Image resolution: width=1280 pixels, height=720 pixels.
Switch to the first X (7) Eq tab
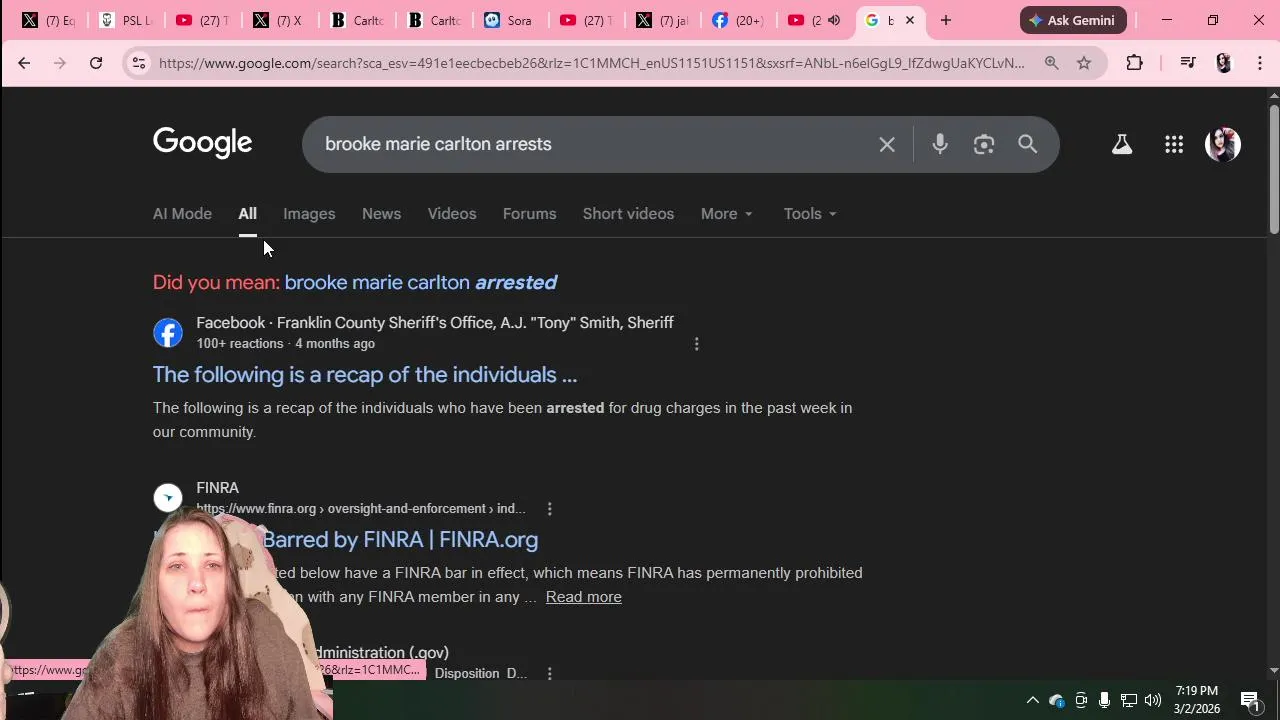(48, 20)
